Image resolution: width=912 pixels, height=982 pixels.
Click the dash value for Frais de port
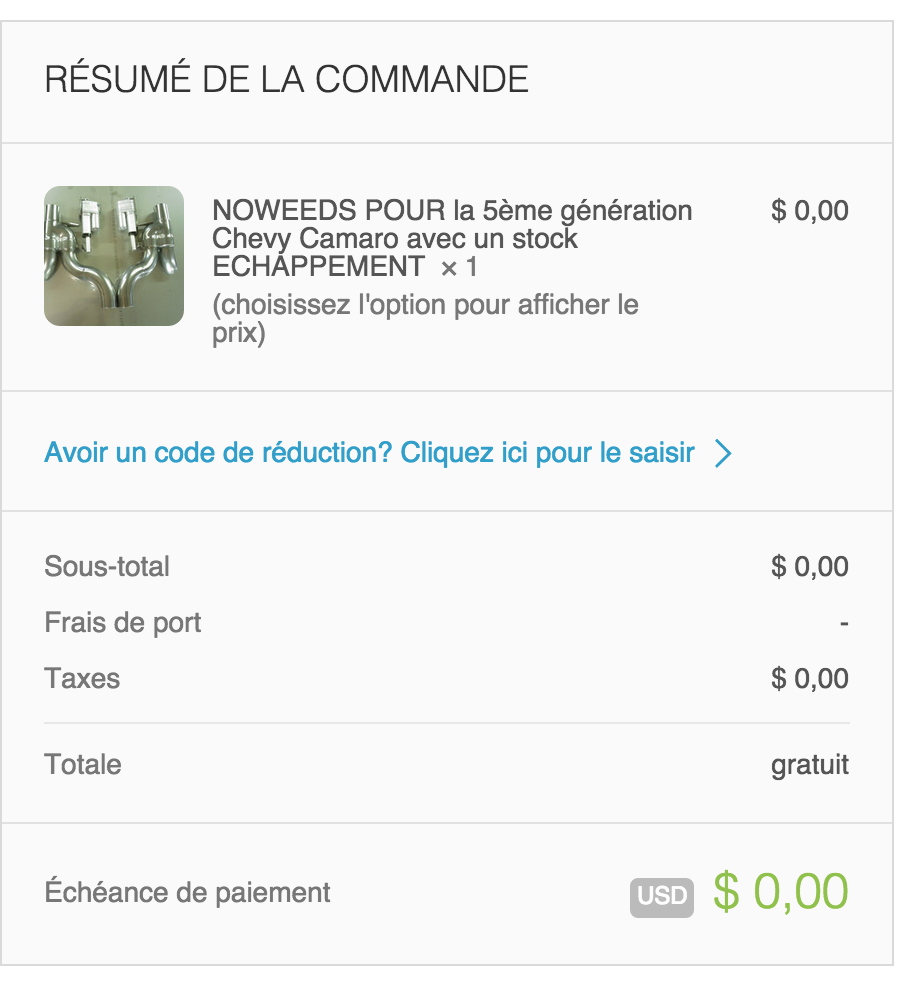click(844, 624)
